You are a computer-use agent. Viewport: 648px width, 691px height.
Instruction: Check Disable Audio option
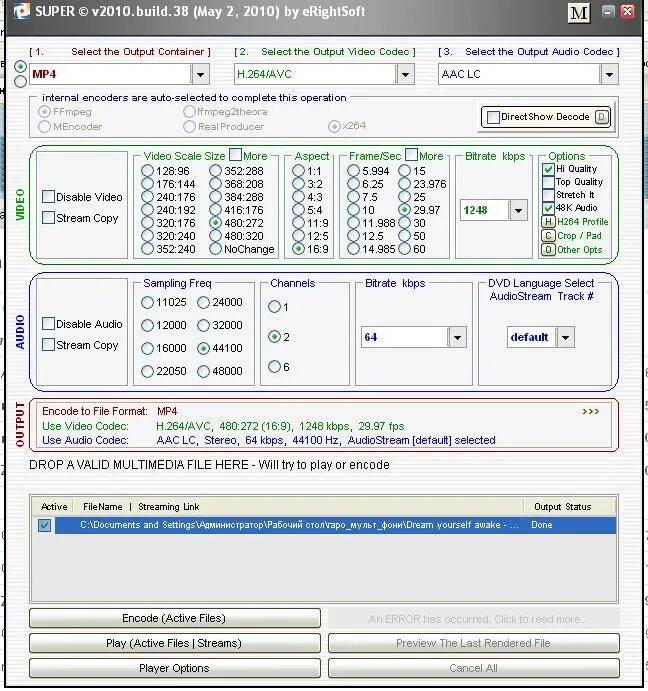tap(48, 323)
